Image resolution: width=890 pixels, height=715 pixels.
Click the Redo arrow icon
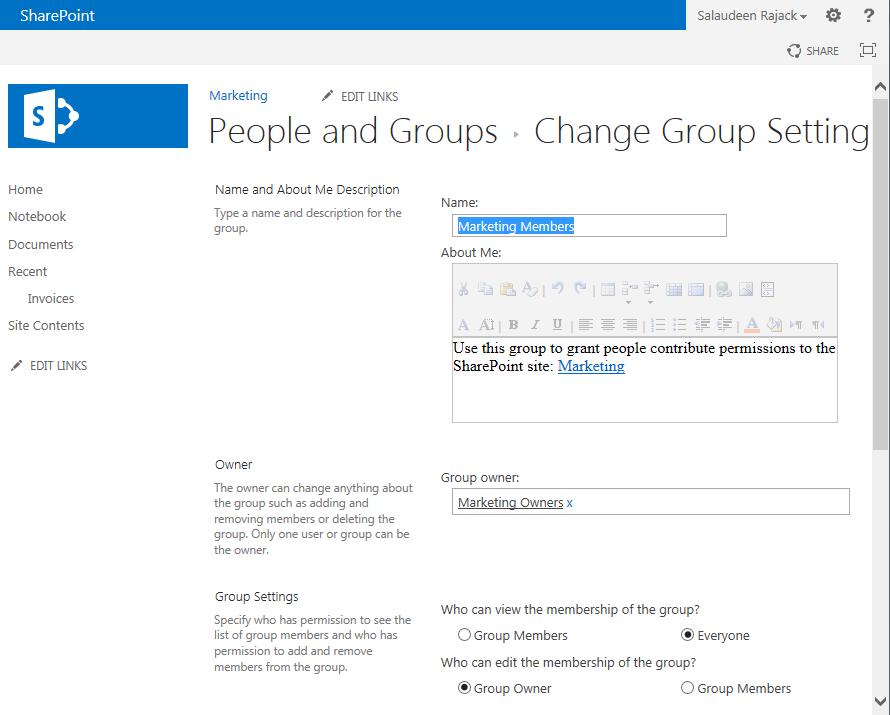[x=580, y=289]
